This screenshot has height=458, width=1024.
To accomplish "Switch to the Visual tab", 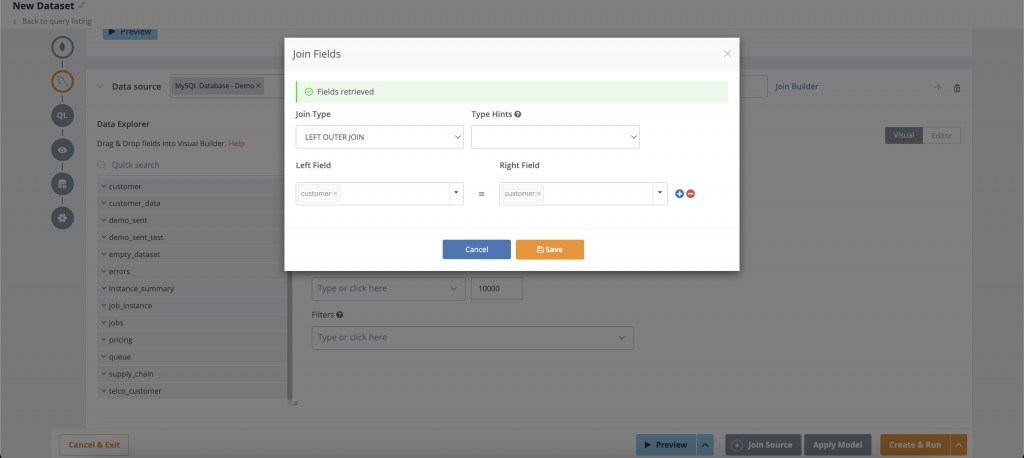I will (x=904, y=135).
